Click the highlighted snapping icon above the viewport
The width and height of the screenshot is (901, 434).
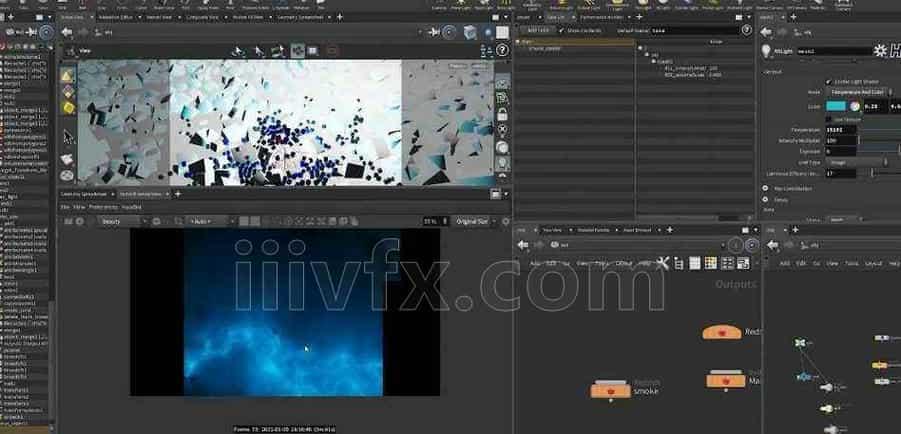298,51
